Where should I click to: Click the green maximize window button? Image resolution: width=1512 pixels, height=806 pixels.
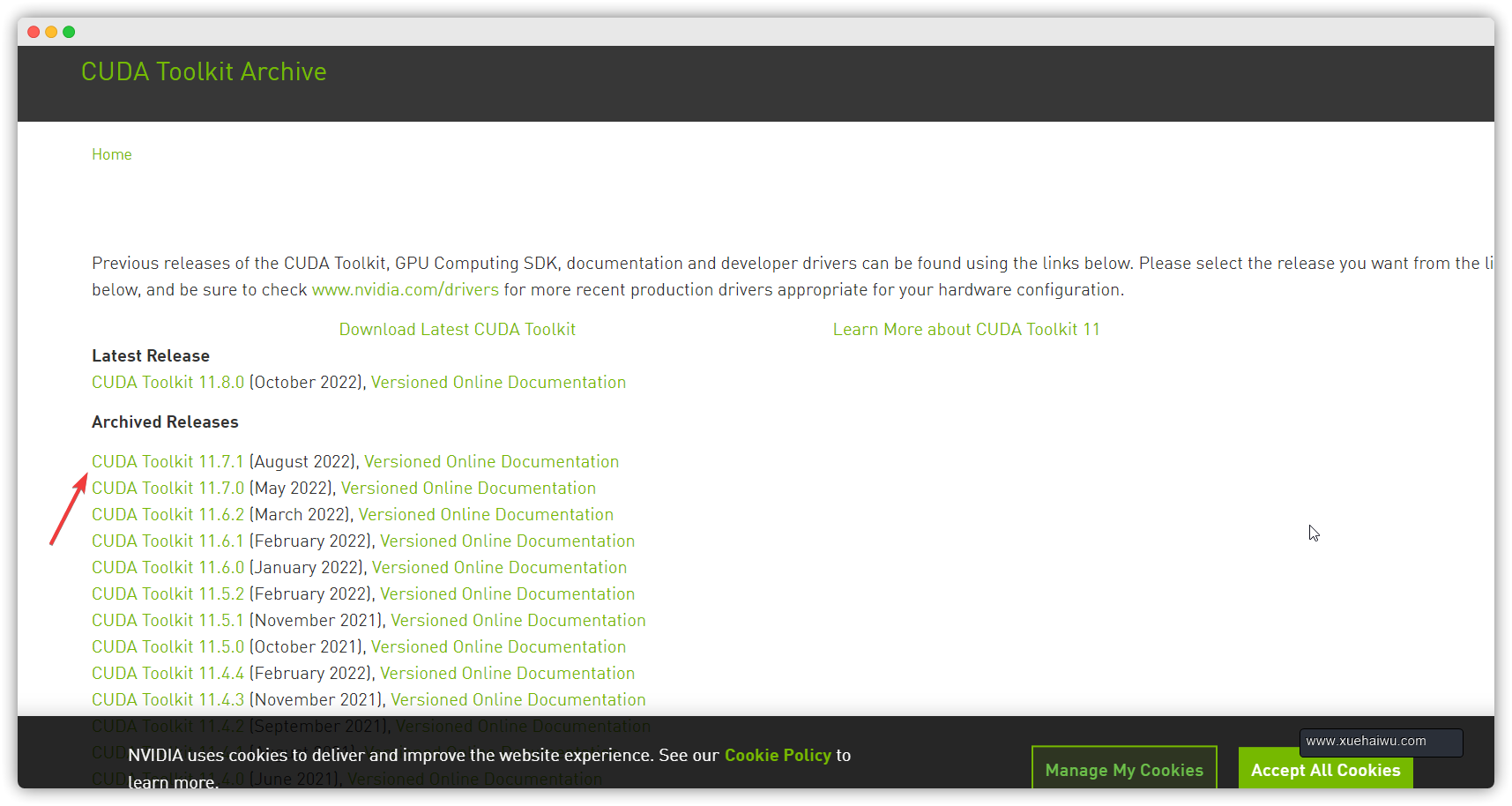coord(69,32)
